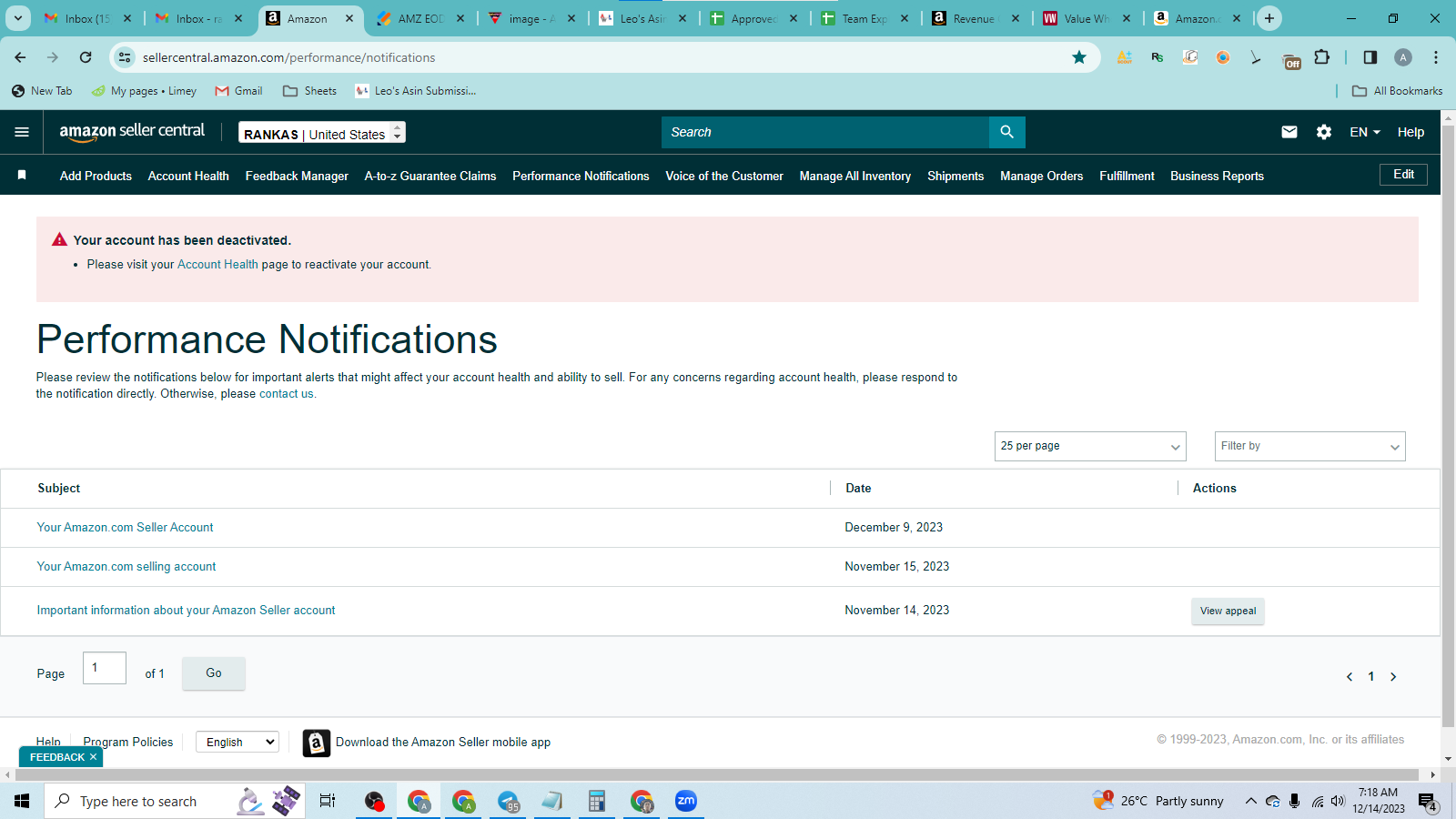Click the Edit button in the nav bar
1456x819 pixels.
[x=1404, y=175]
